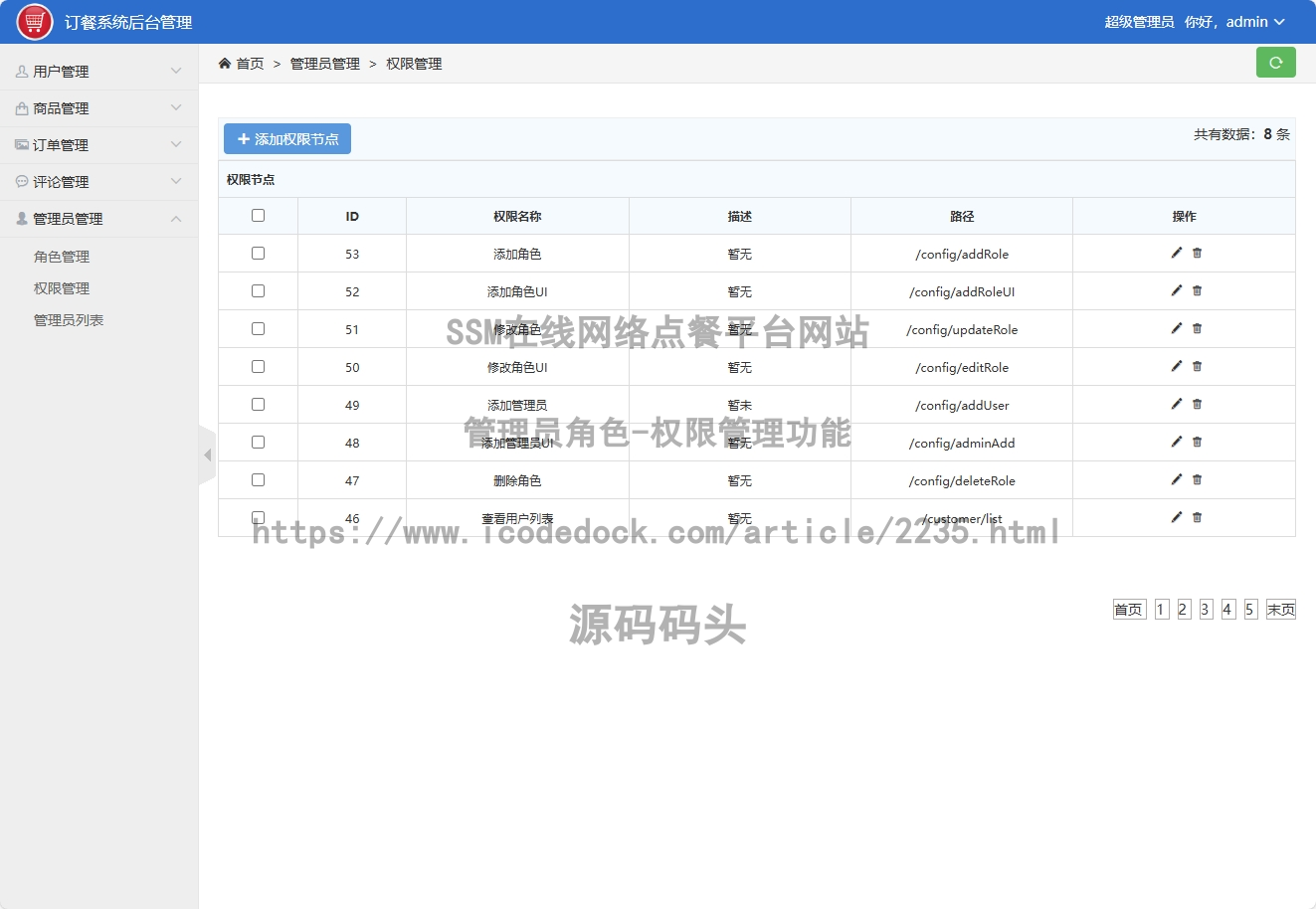The width and height of the screenshot is (1316, 909).
Task: Open 角色管理 in the sidebar
Action: (x=62, y=257)
